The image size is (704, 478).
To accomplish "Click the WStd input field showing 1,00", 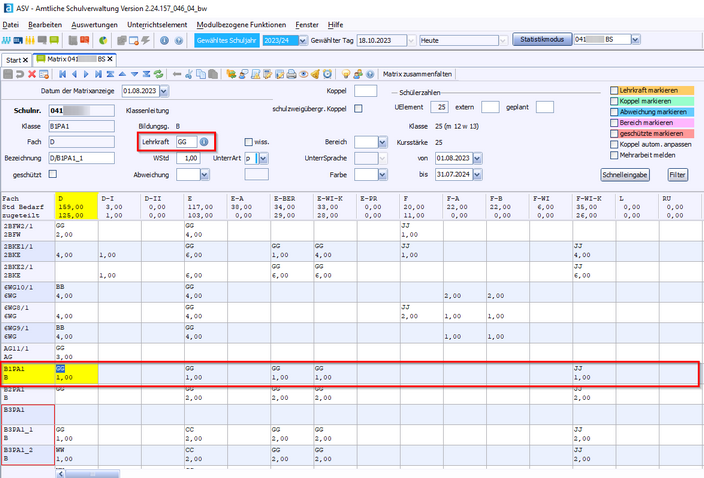I will [x=188, y=158].
